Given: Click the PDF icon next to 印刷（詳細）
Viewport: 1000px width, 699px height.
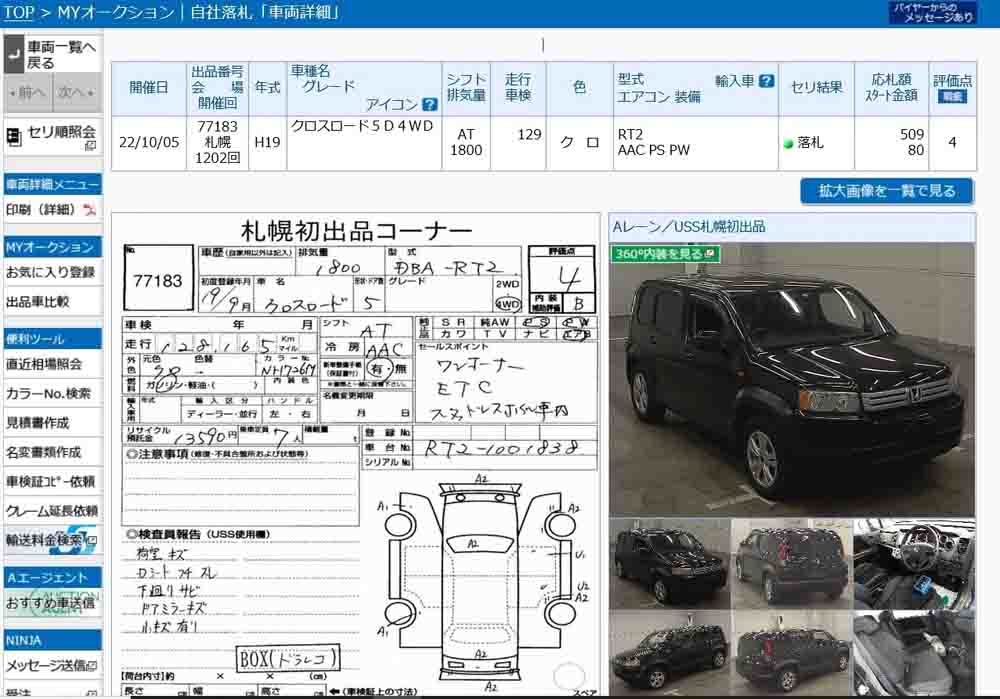Looking at the screenshot, I should 90,210.
